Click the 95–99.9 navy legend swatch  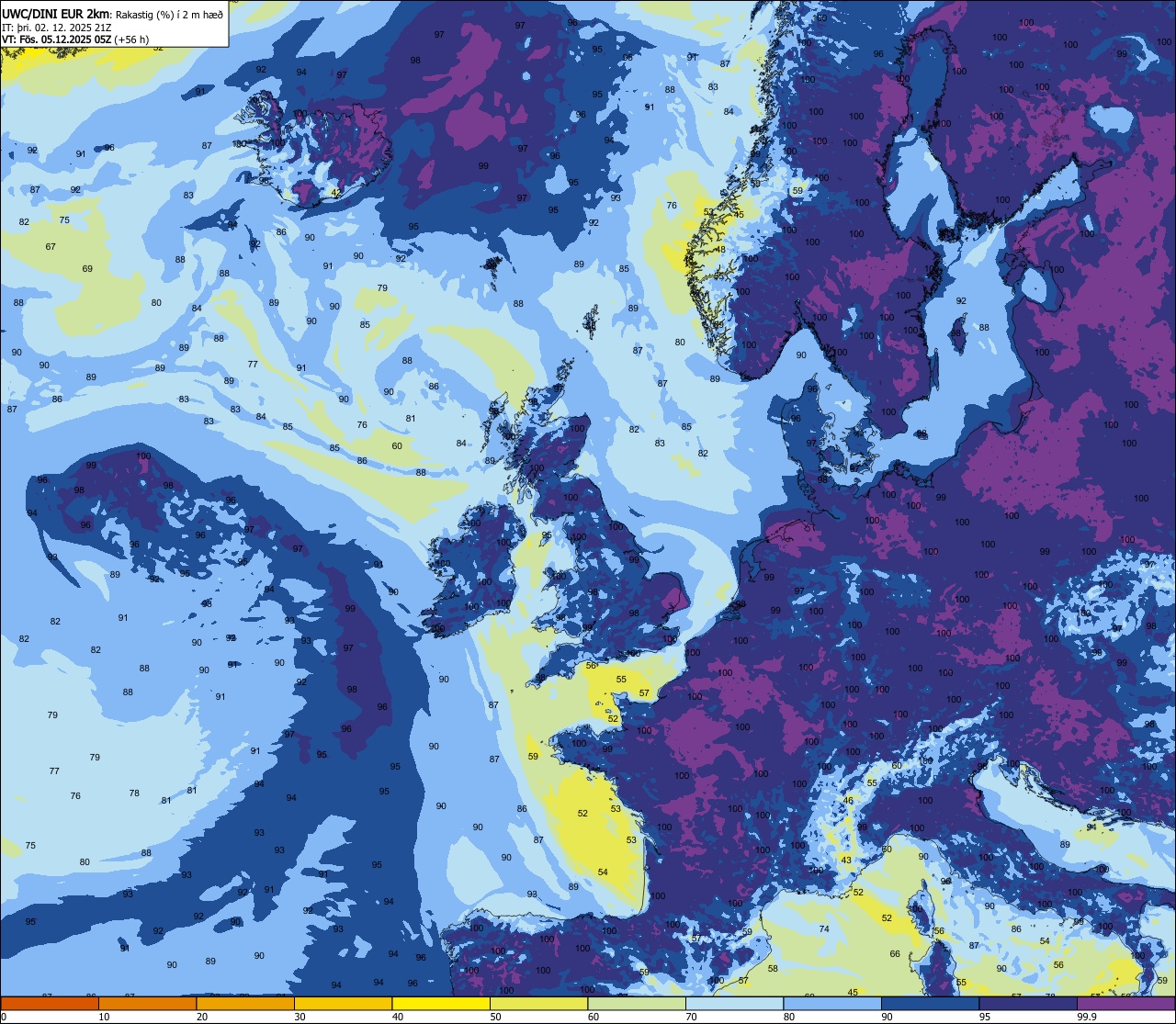pos(1028,1003)
